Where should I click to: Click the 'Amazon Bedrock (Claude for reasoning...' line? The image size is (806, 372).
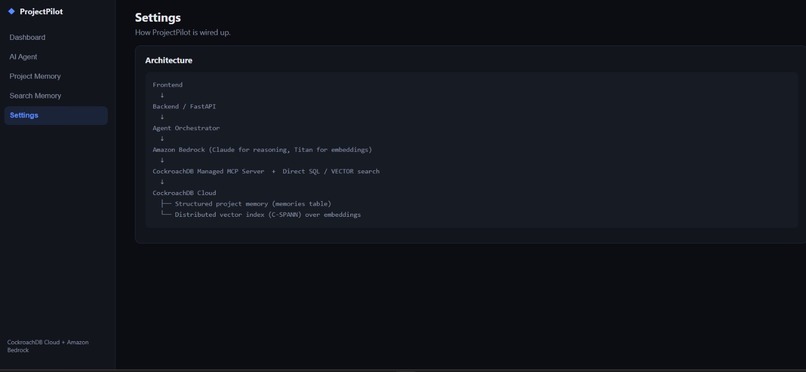click(262, 150)
